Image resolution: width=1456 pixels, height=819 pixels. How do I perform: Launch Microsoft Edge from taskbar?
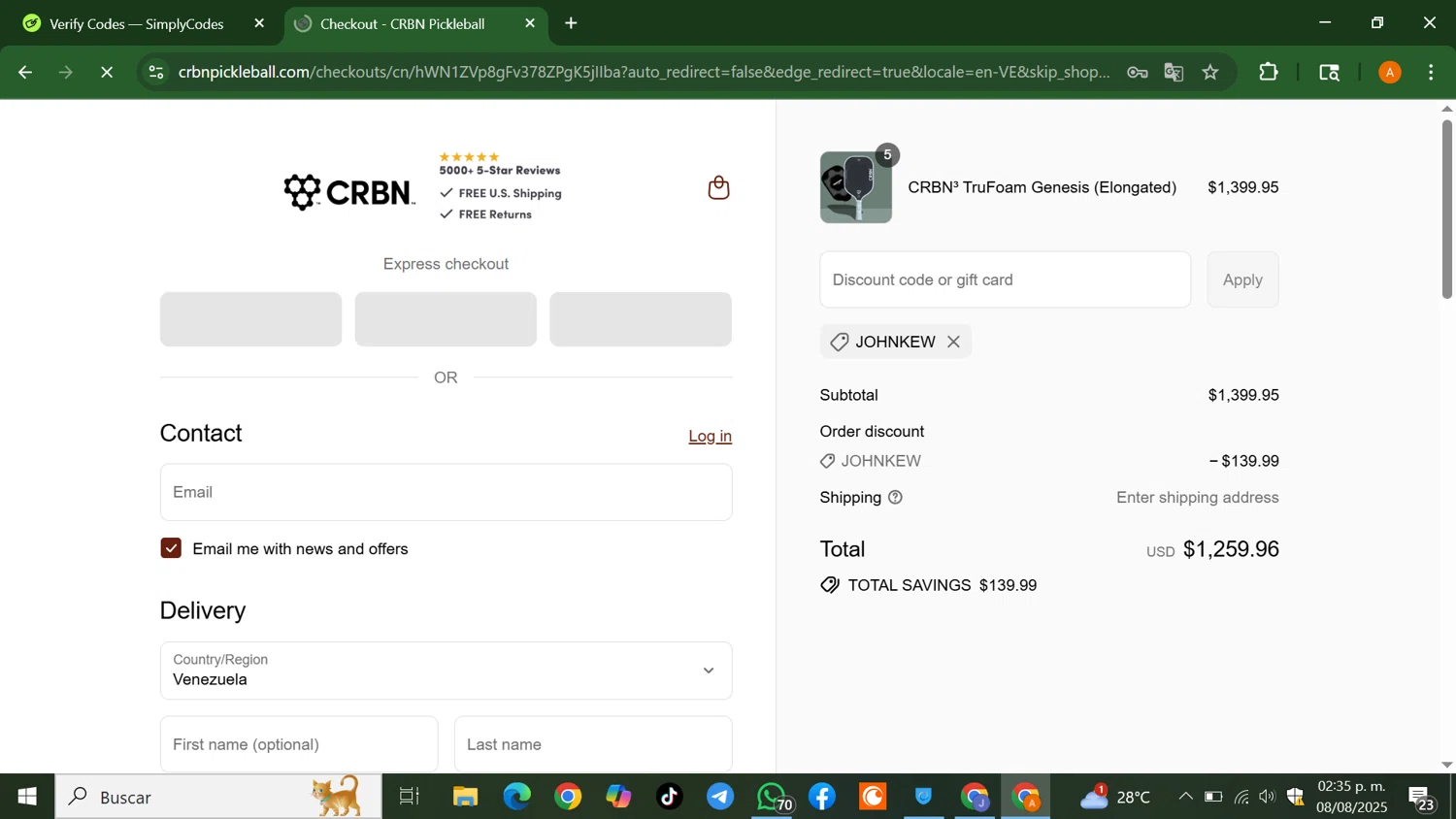pos(516,797)
